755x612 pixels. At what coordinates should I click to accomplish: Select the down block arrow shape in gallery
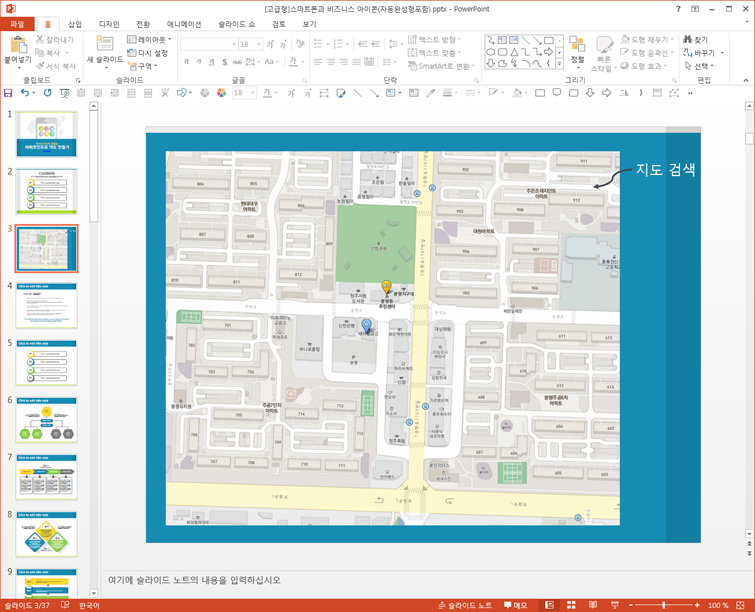coord(491,64)
